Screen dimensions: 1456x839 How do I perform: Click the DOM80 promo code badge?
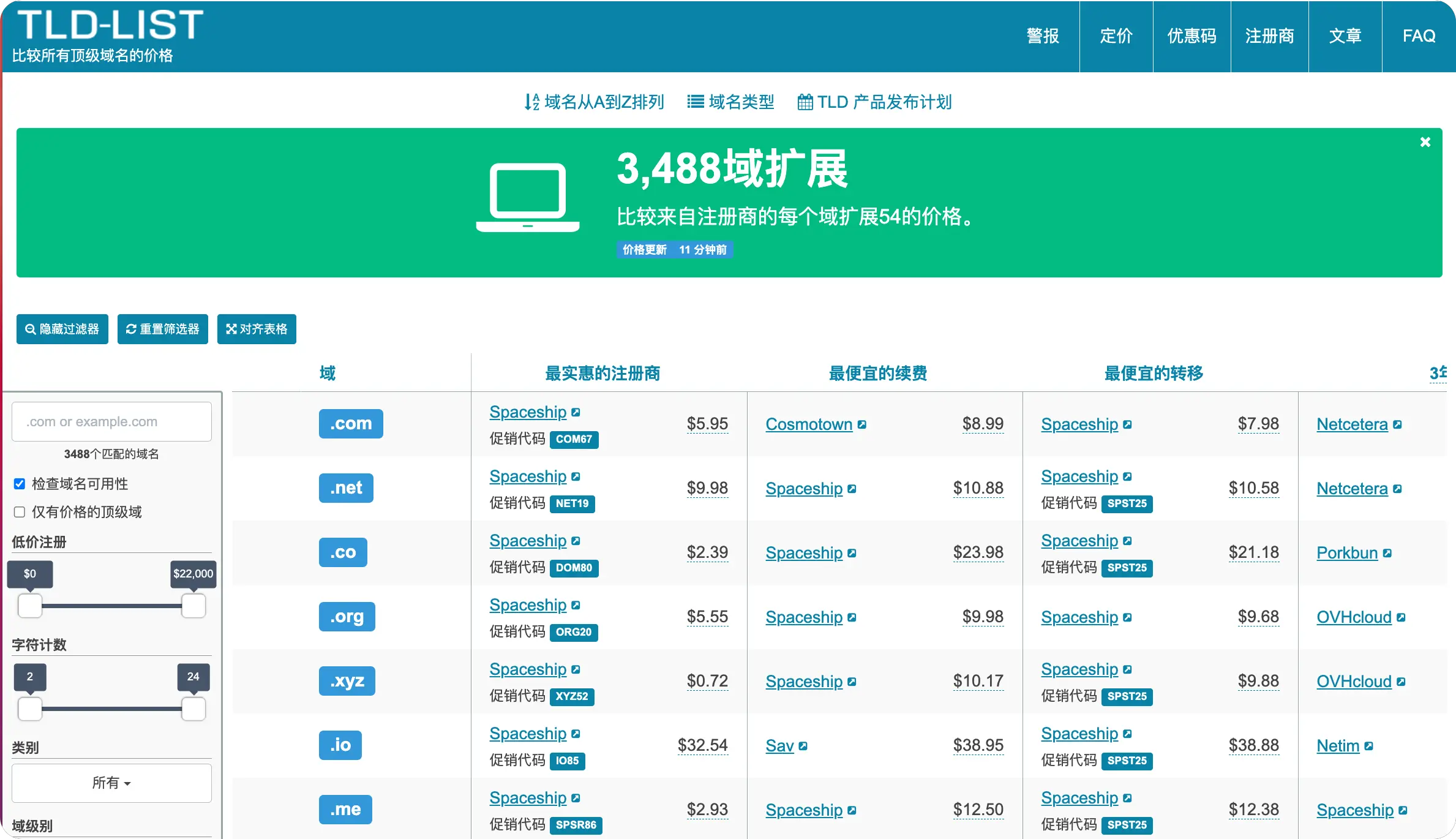pos(574,568)
